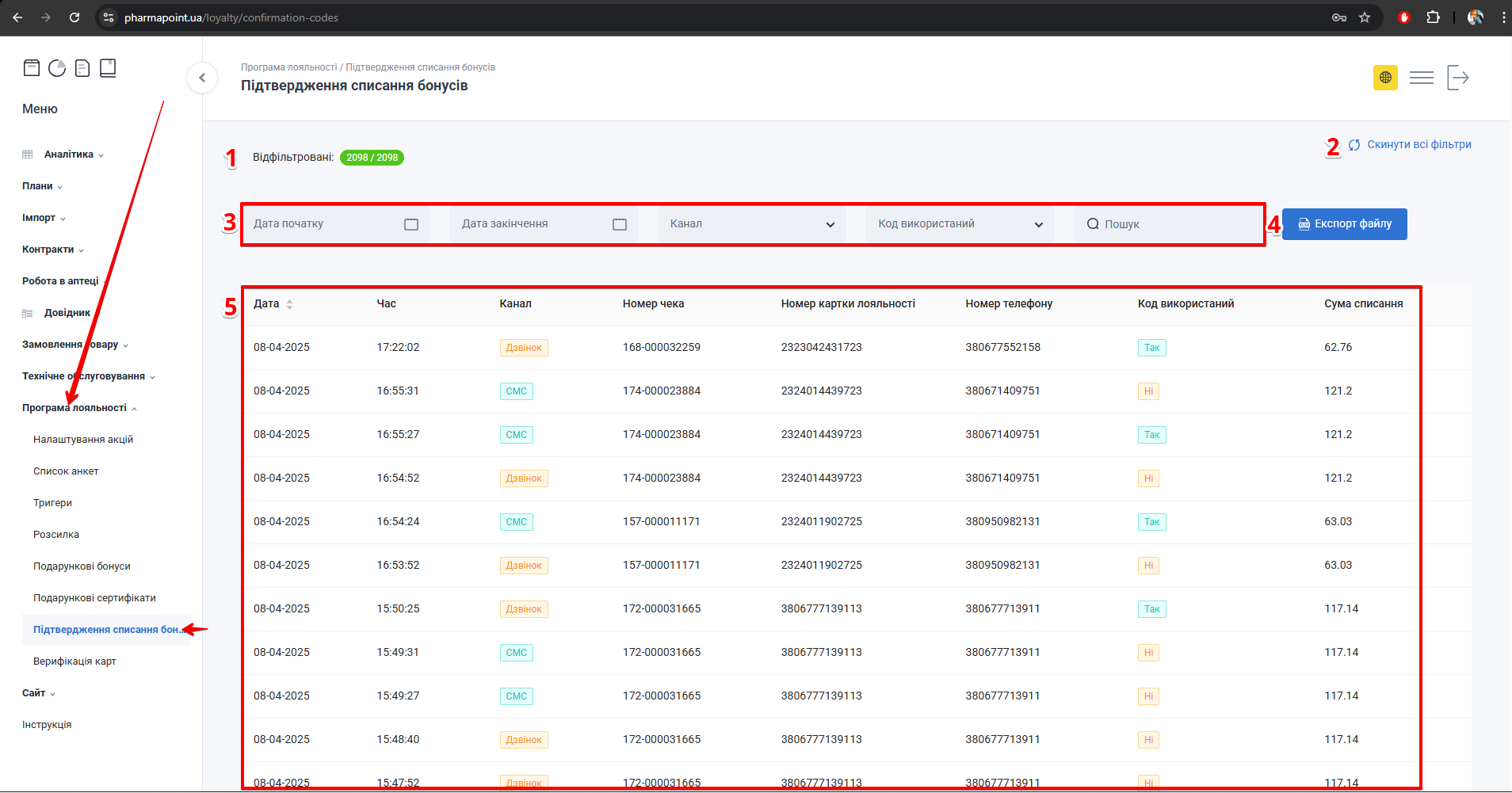
Task: Open the yellow globe language selector
Action: pyautogui.click(x=1385, y=78)
